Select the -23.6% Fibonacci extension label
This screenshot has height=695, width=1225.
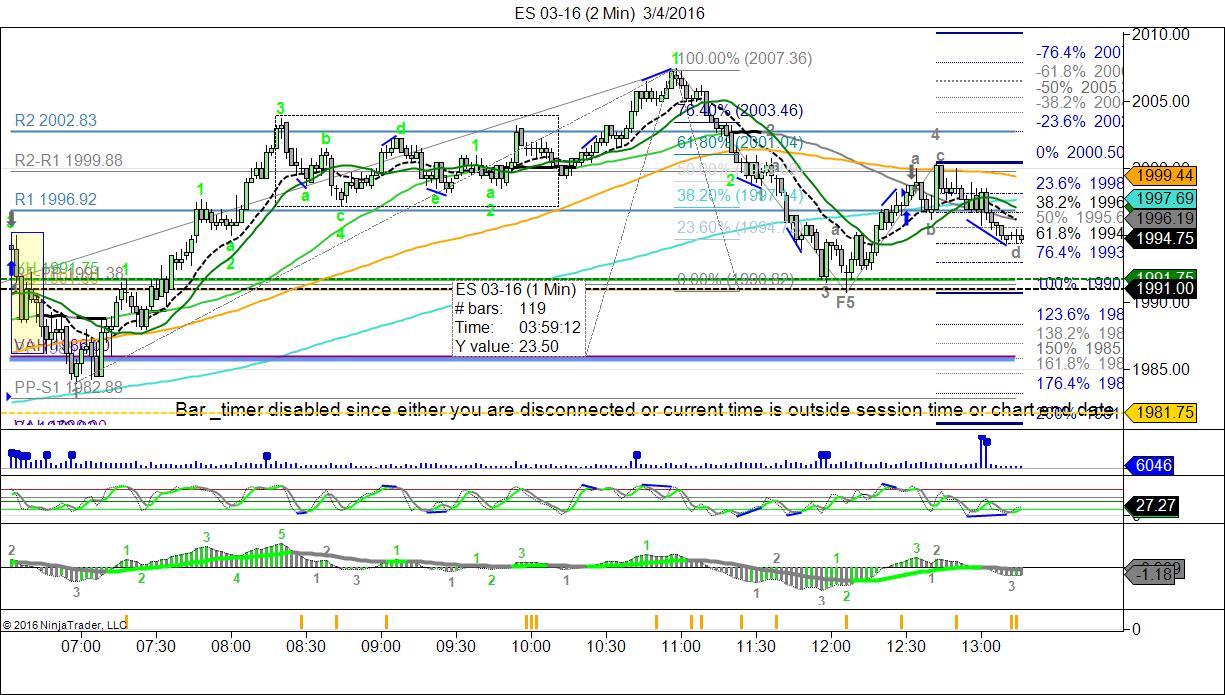tap(1078, 121)
